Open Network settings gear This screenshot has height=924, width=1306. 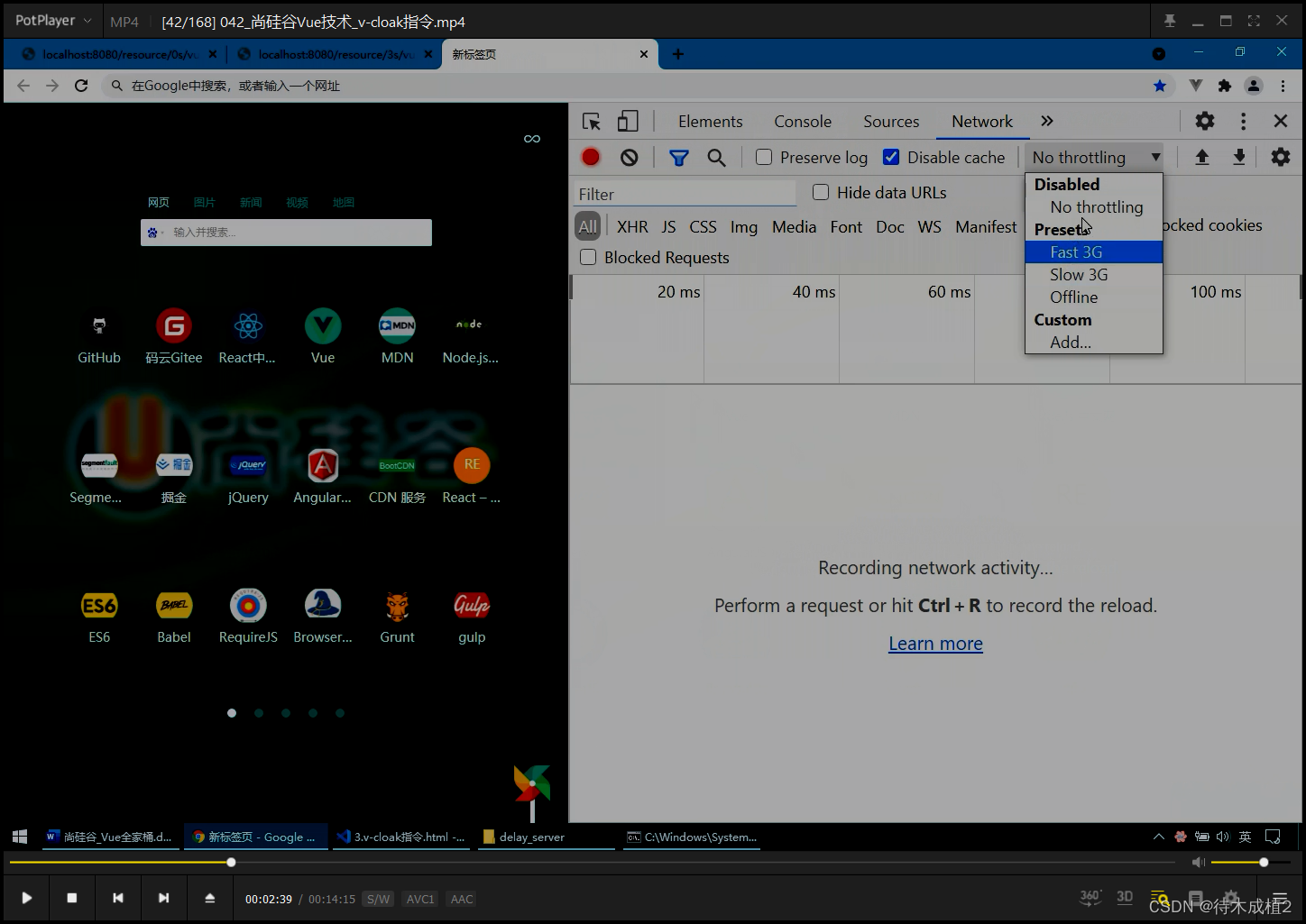(x=1280, y=157)
